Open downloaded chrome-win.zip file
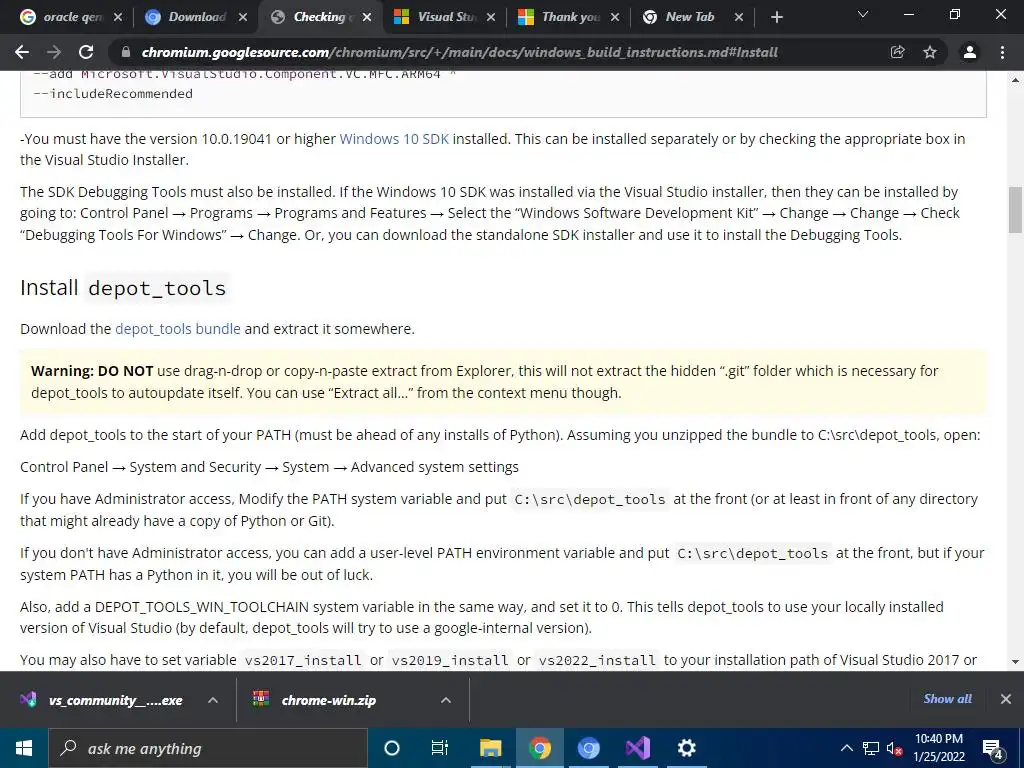 pyautogui.click(x=315, y=700)
